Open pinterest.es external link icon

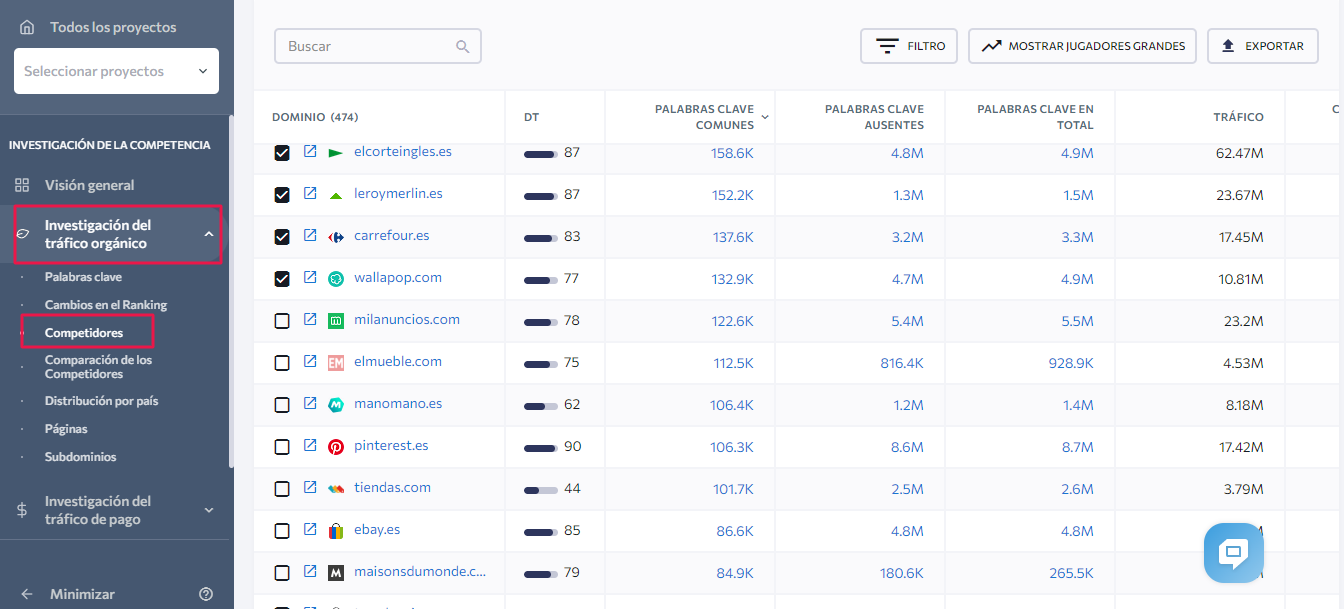coord(310,446)
